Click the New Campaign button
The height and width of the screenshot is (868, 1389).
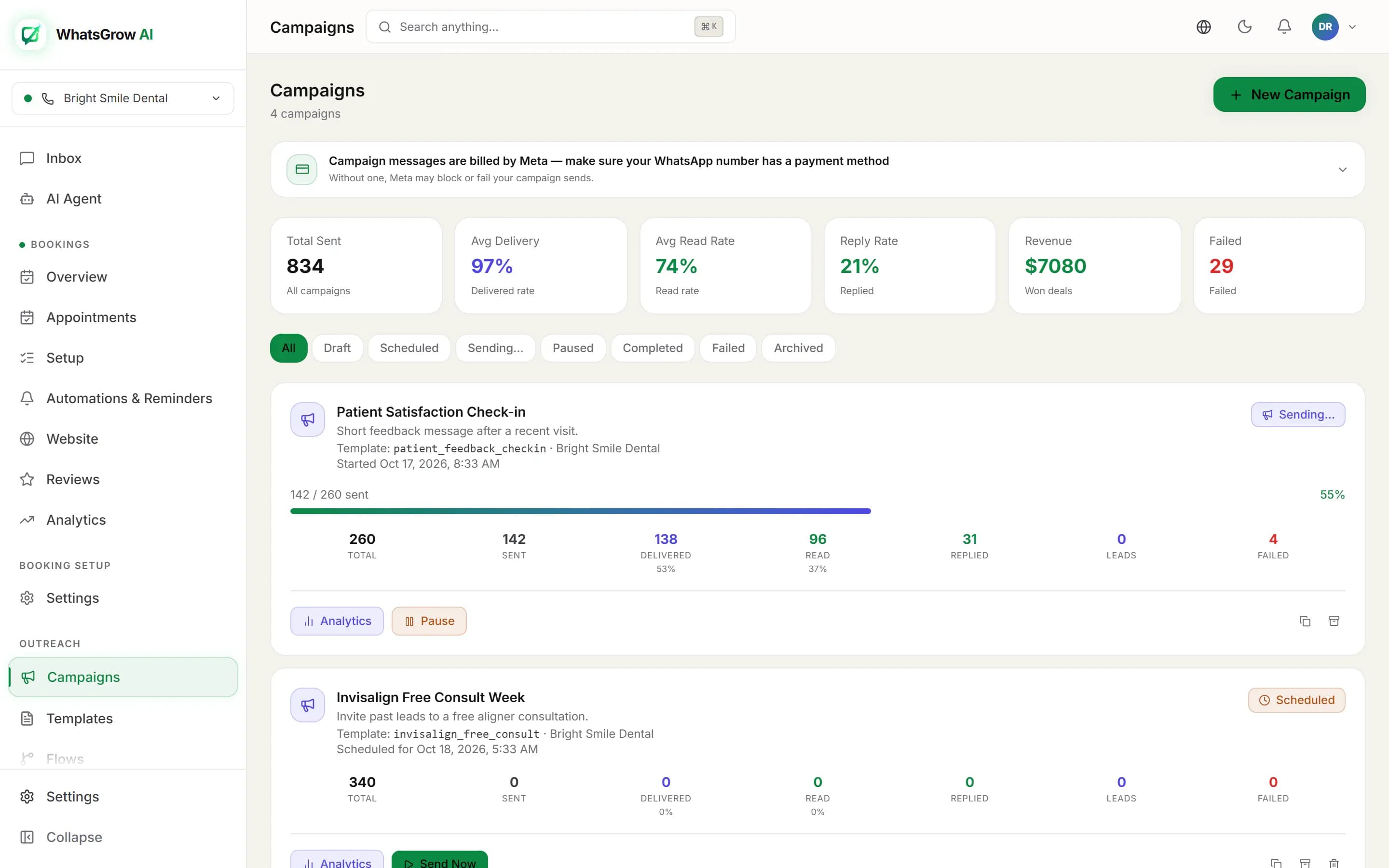coord(1289,95)
